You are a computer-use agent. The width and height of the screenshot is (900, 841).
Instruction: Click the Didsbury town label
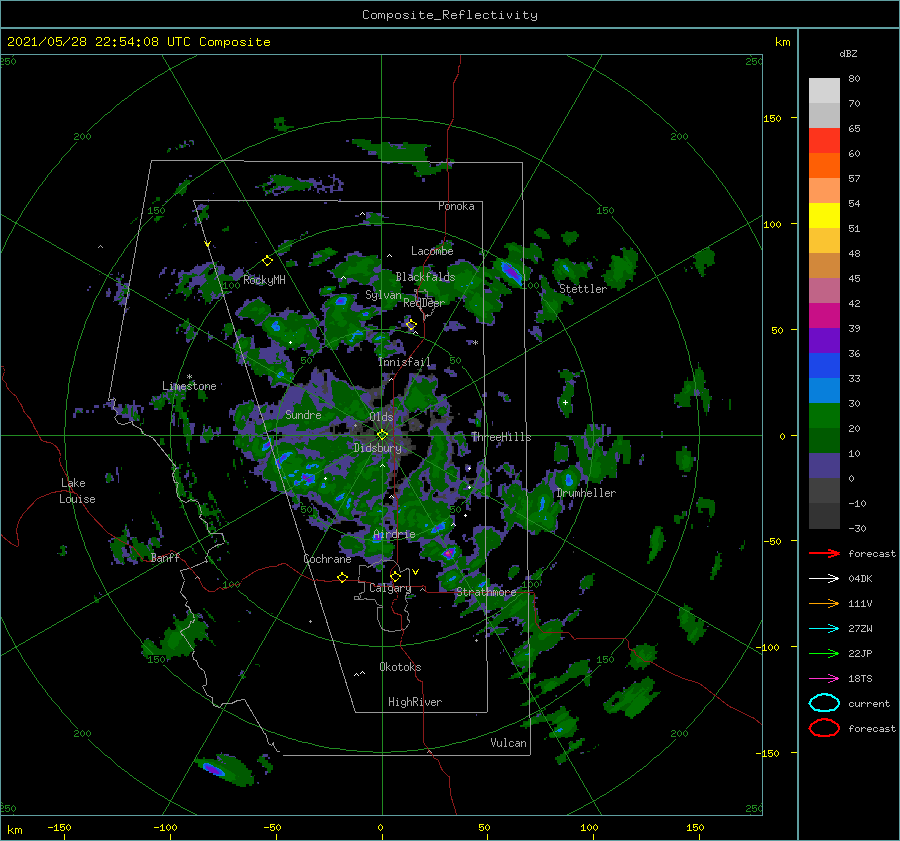(x=377, y=448)
